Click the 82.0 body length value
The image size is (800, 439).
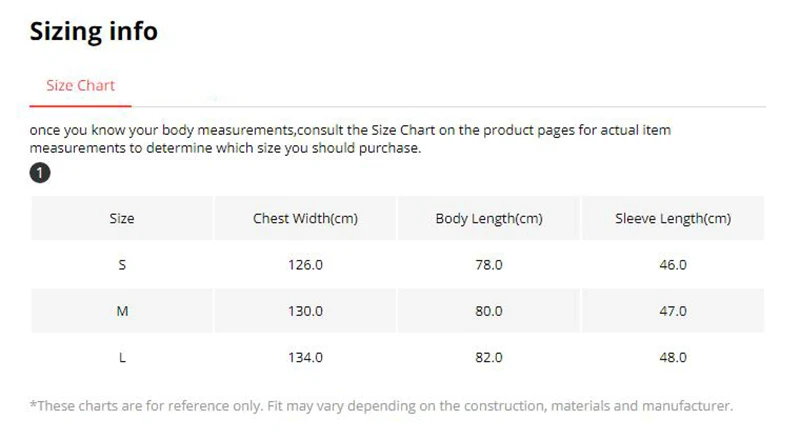pyautogui.click(x=489, y=357)
